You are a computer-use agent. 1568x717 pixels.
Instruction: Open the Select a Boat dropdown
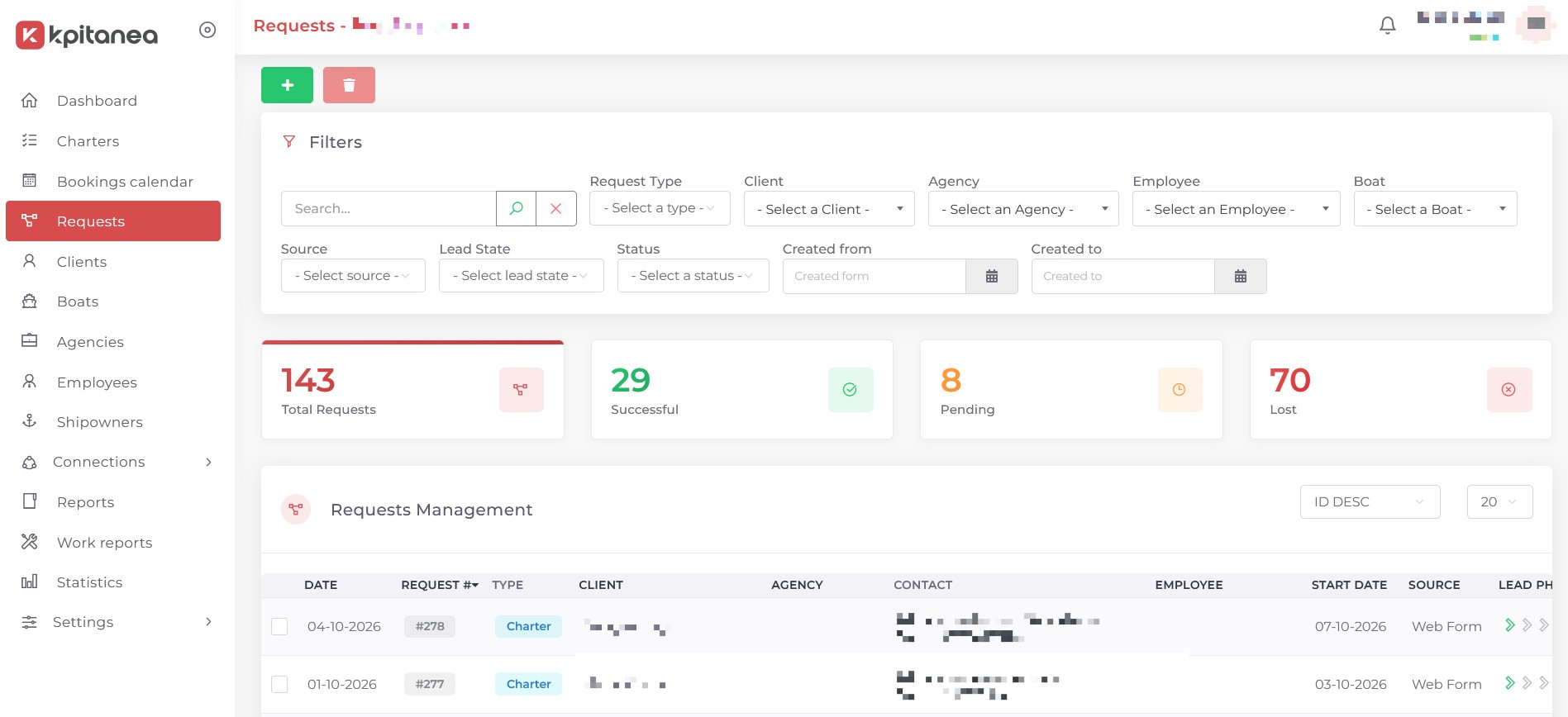pos(1435,209)
